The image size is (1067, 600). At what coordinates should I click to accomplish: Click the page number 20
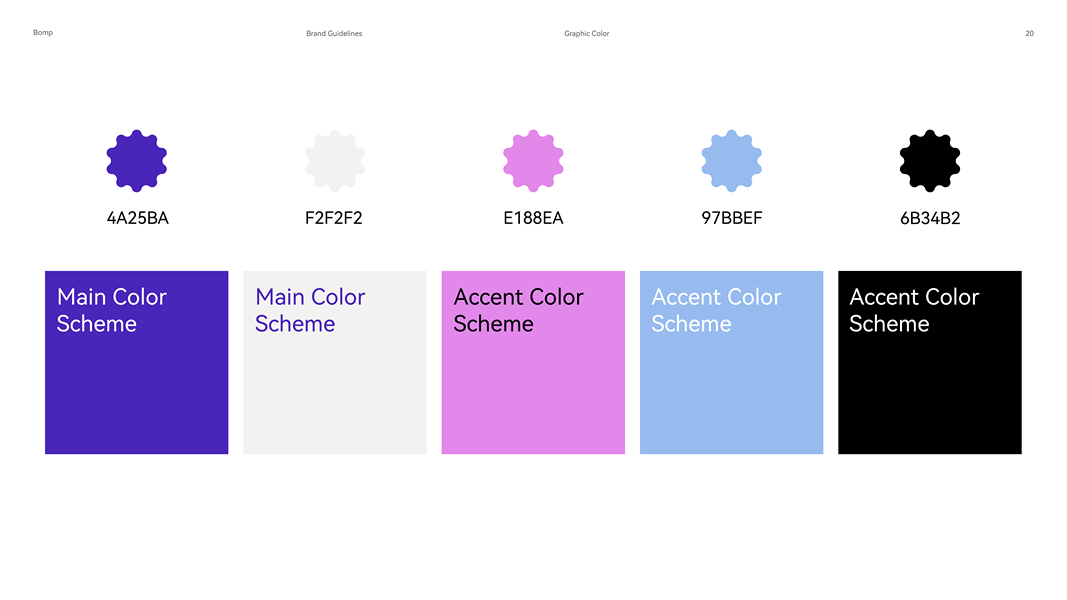pyautogui.click(x=1029, y=34)
